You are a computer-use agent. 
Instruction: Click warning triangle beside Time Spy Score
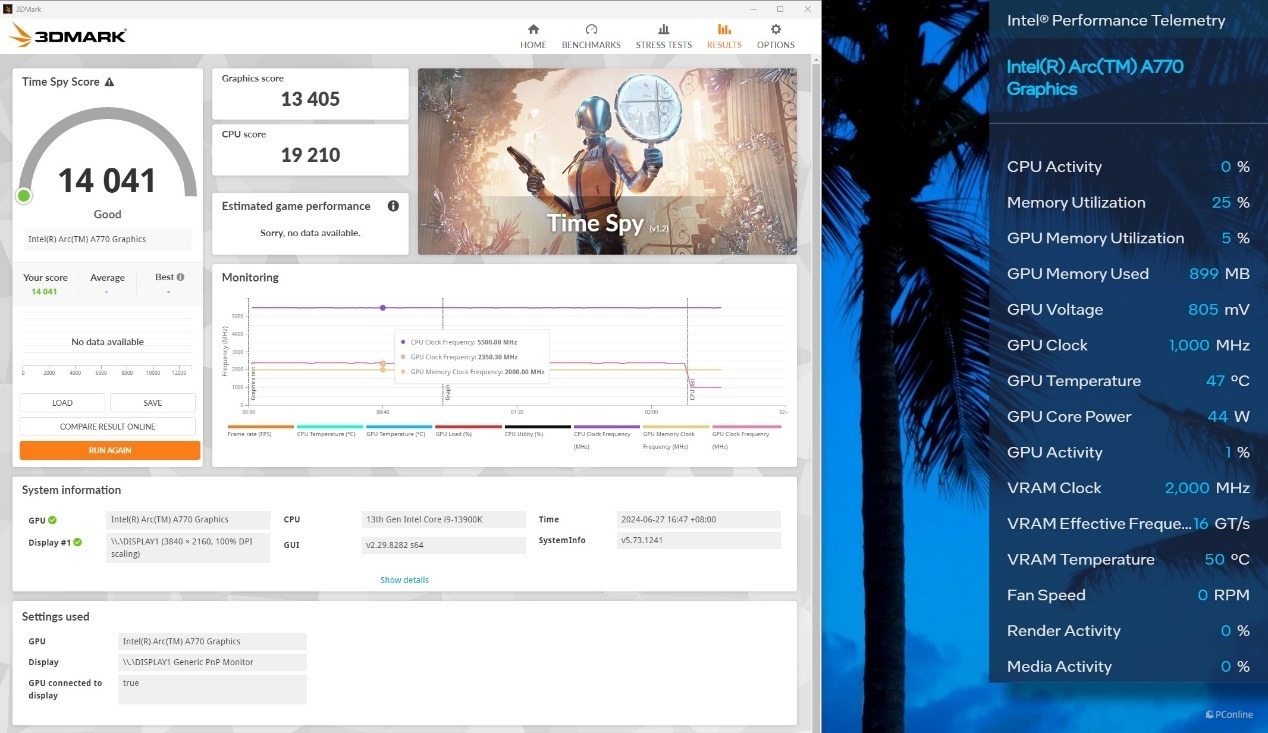pos(109,82)
